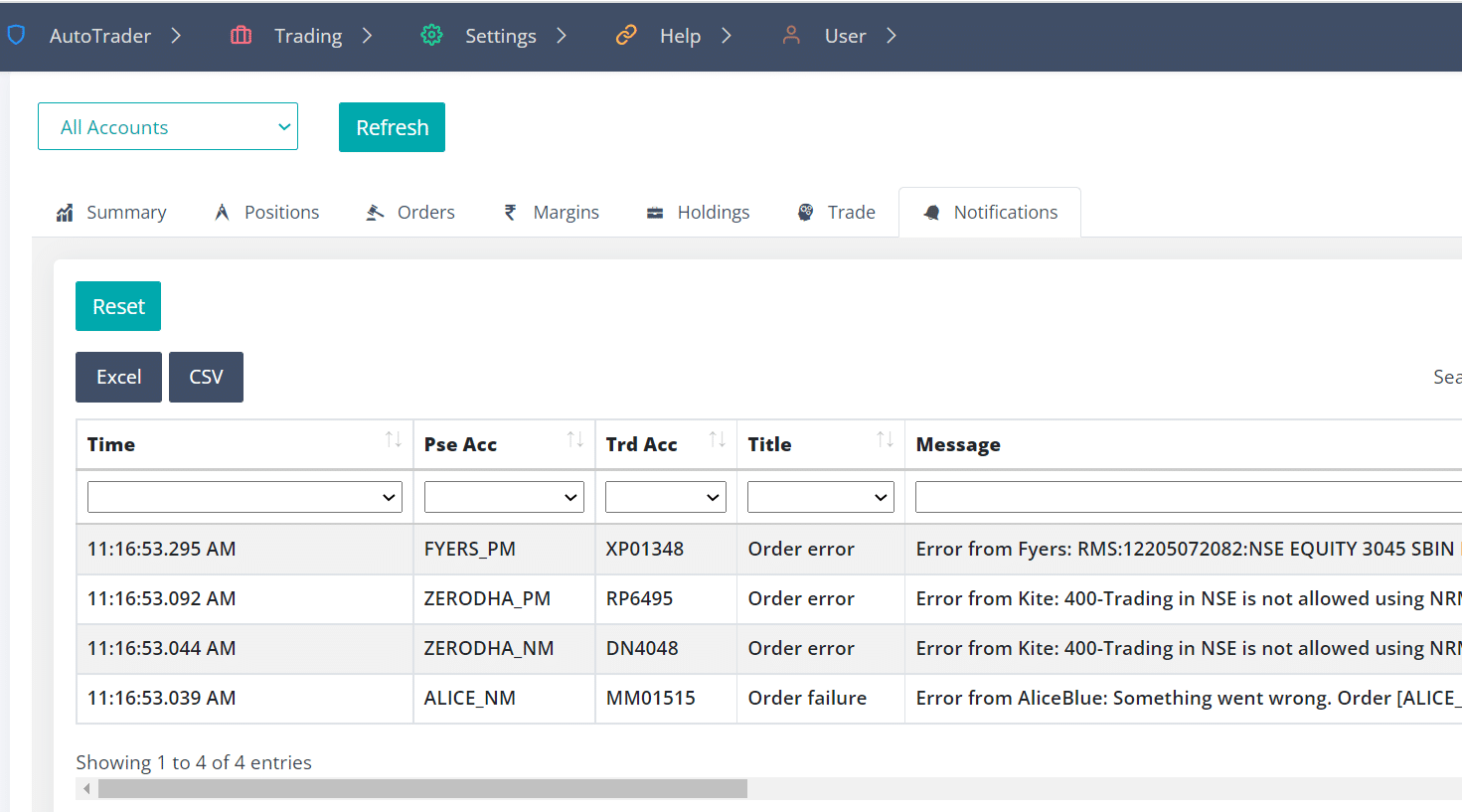Screen dimensions: 1462x812
Task: Click the Reset button
Action: pyautogui.click(x=118, y=306)
